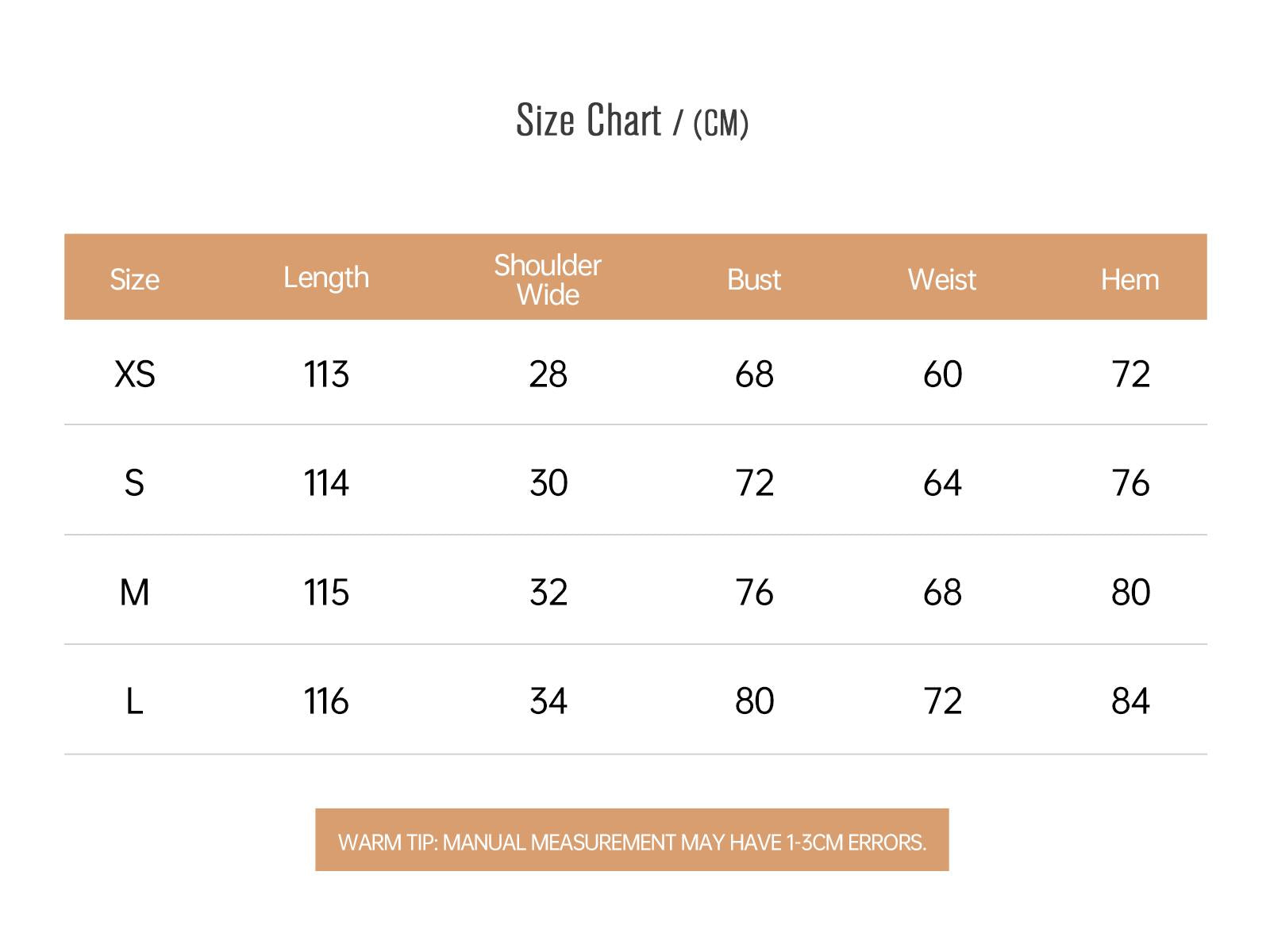Click the Length column header
Image resolution: width=1270 pixels, height=952 pixels.
pos(326,278)
